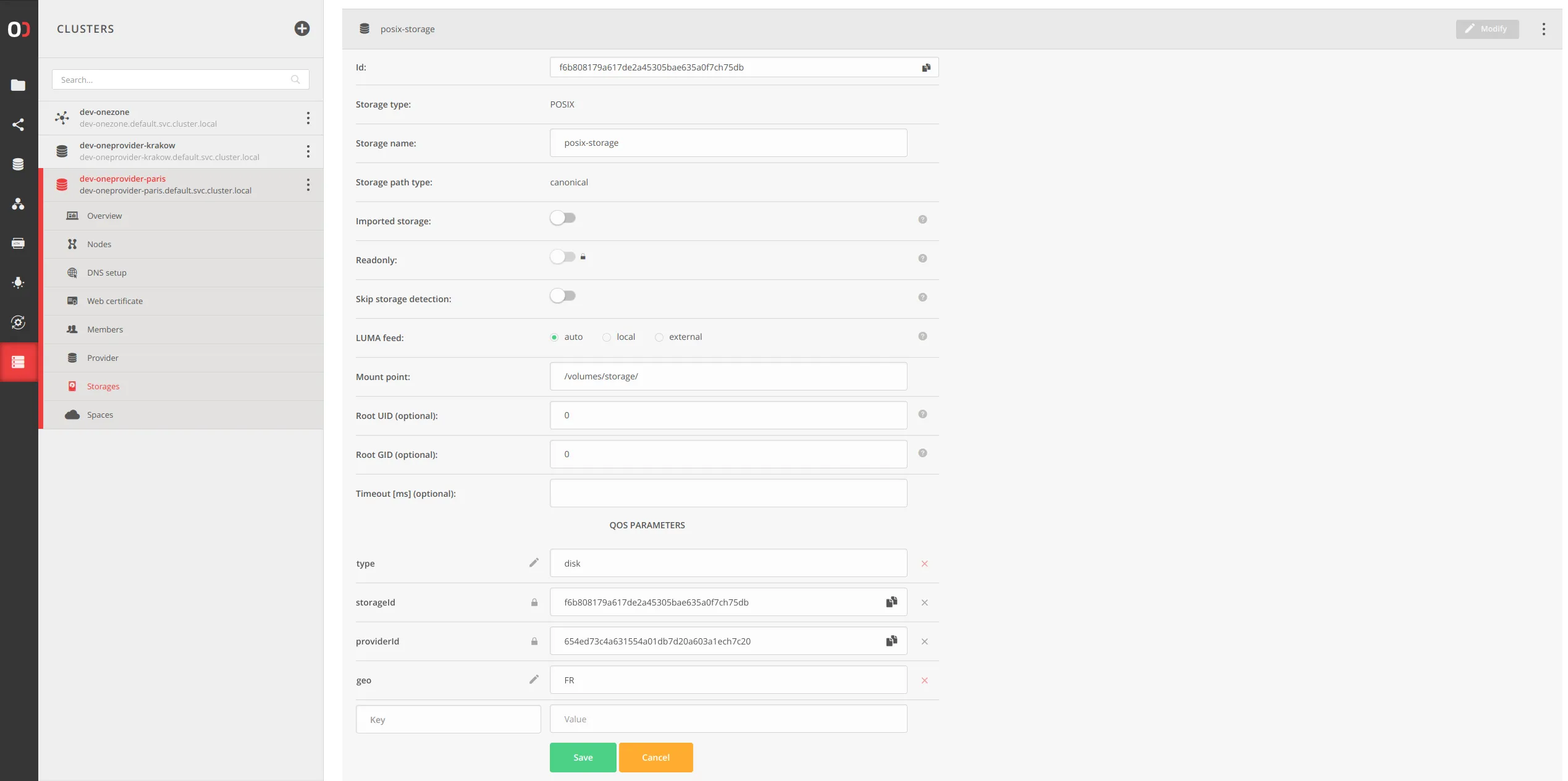Show help for Imported storage
Viewport: 1568px width, 781px height.
(922, 219)
